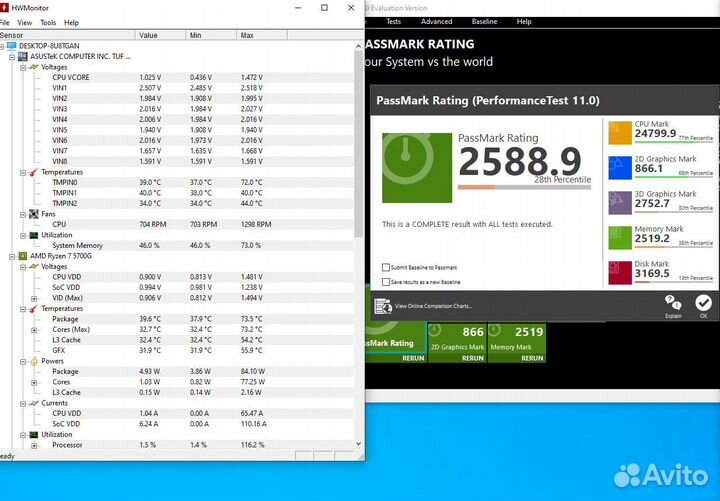720x501 pixels.
Task: Open PerformanceTest Advanced menu
Action: pyautogui.click(x=436, y=22)
